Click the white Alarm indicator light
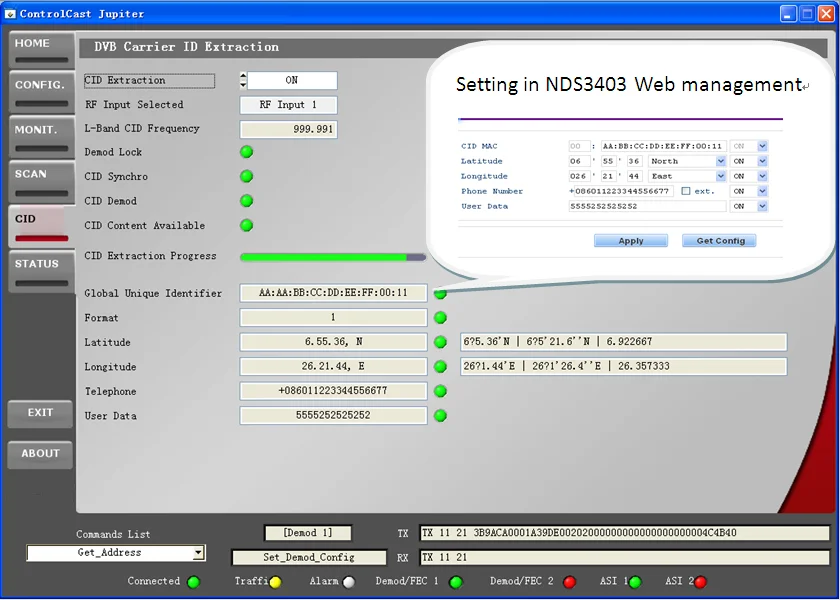Screen dimensions: 840x600 coord(348,582)
